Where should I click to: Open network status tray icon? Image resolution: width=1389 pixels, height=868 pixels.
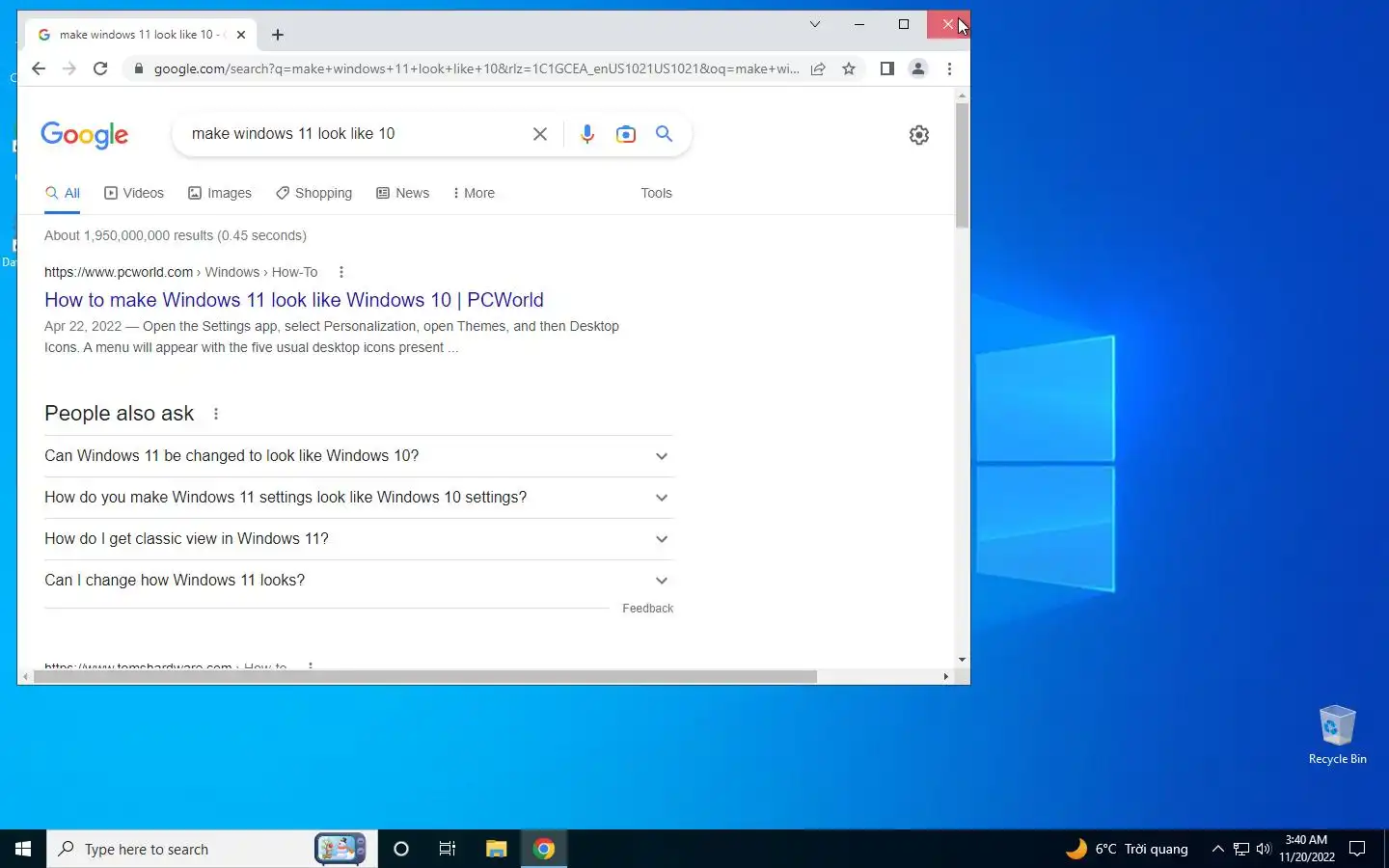click(x=1241, y=849)
